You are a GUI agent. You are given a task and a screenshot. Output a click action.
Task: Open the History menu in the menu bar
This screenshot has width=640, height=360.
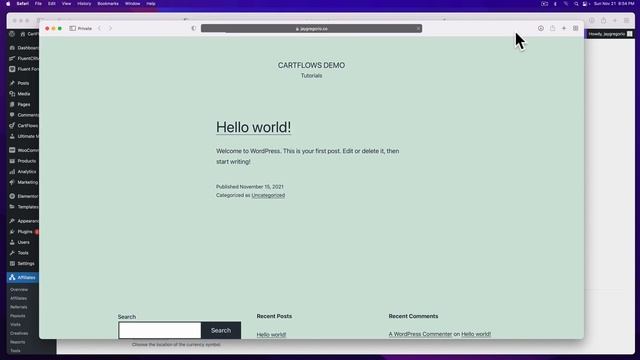click(84, 4)
